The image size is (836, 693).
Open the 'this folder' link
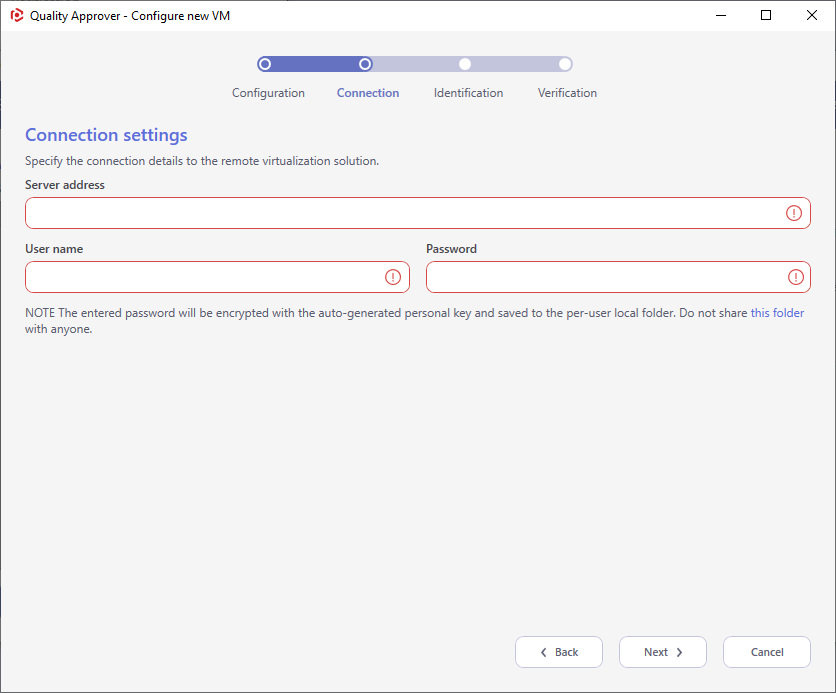777,313
